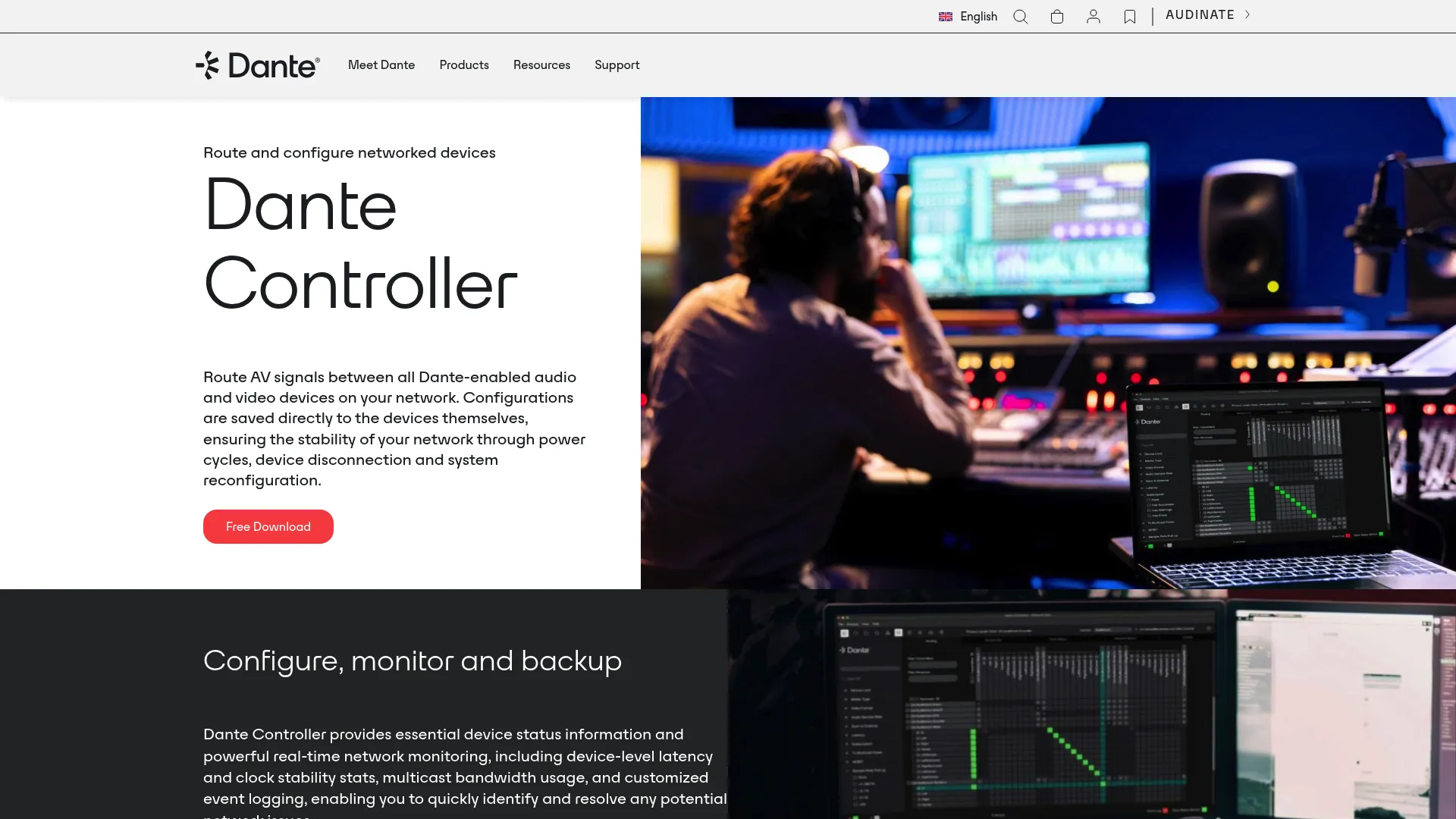1456x819 pixels.
Task: Click the studio engineer hero photo
Action: pos(1048,343)
